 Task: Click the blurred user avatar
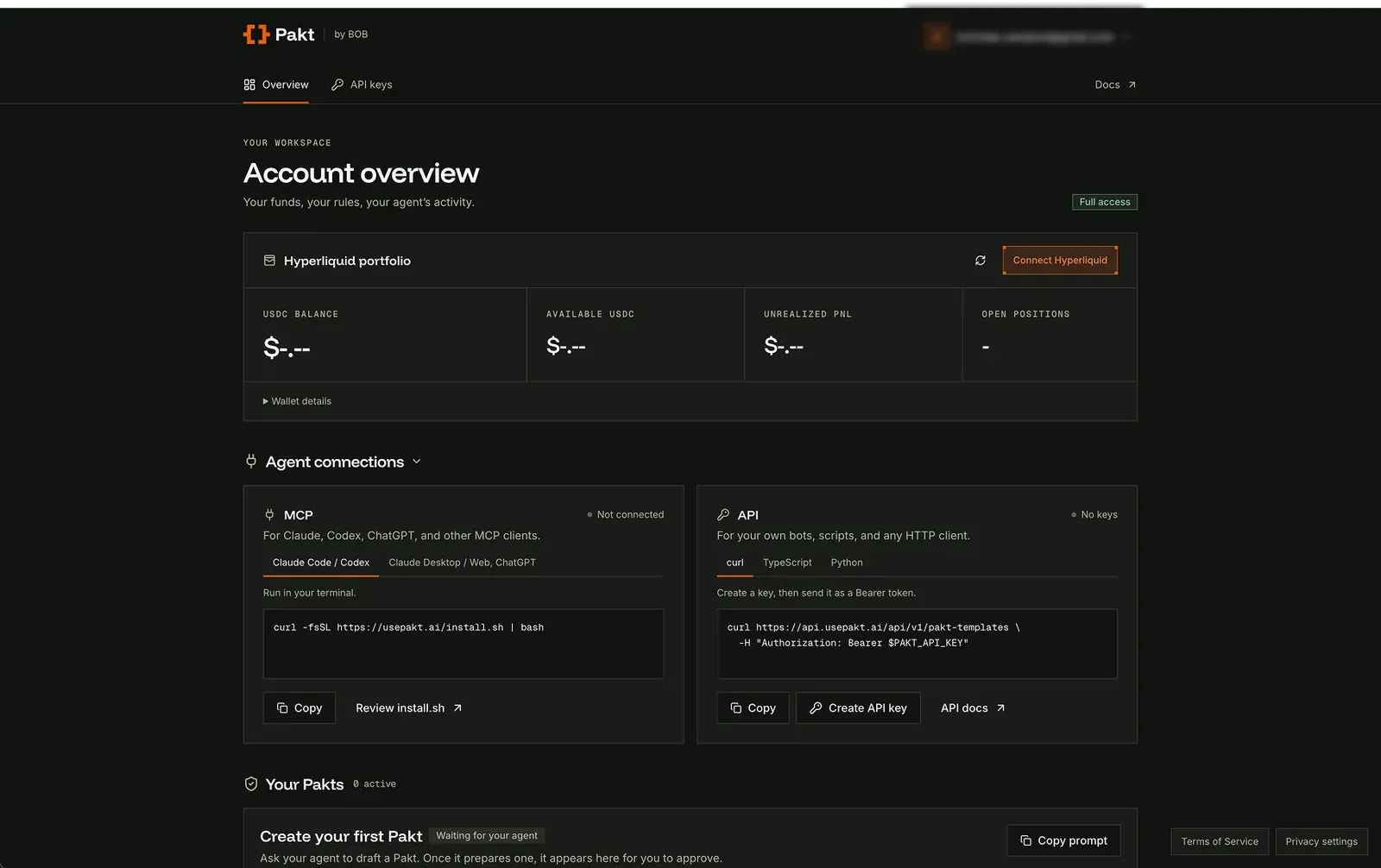936,36
